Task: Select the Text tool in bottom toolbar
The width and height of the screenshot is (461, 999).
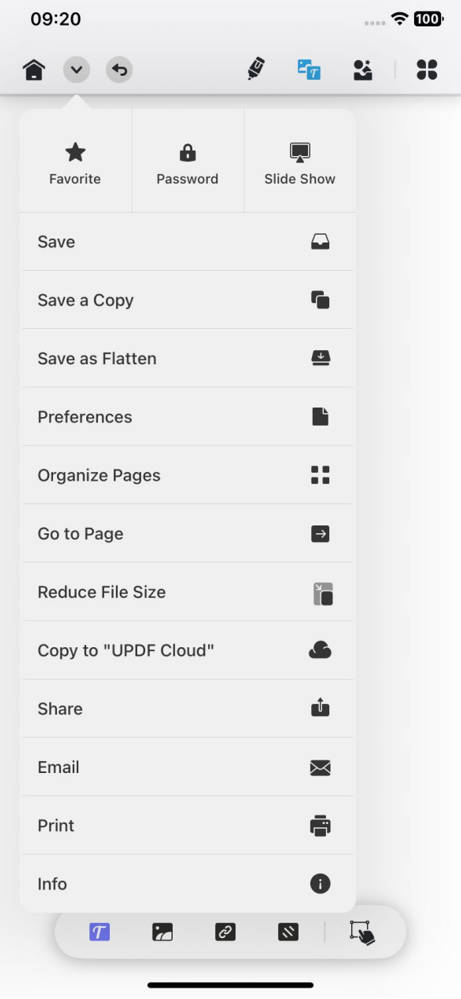Action: 99,932
